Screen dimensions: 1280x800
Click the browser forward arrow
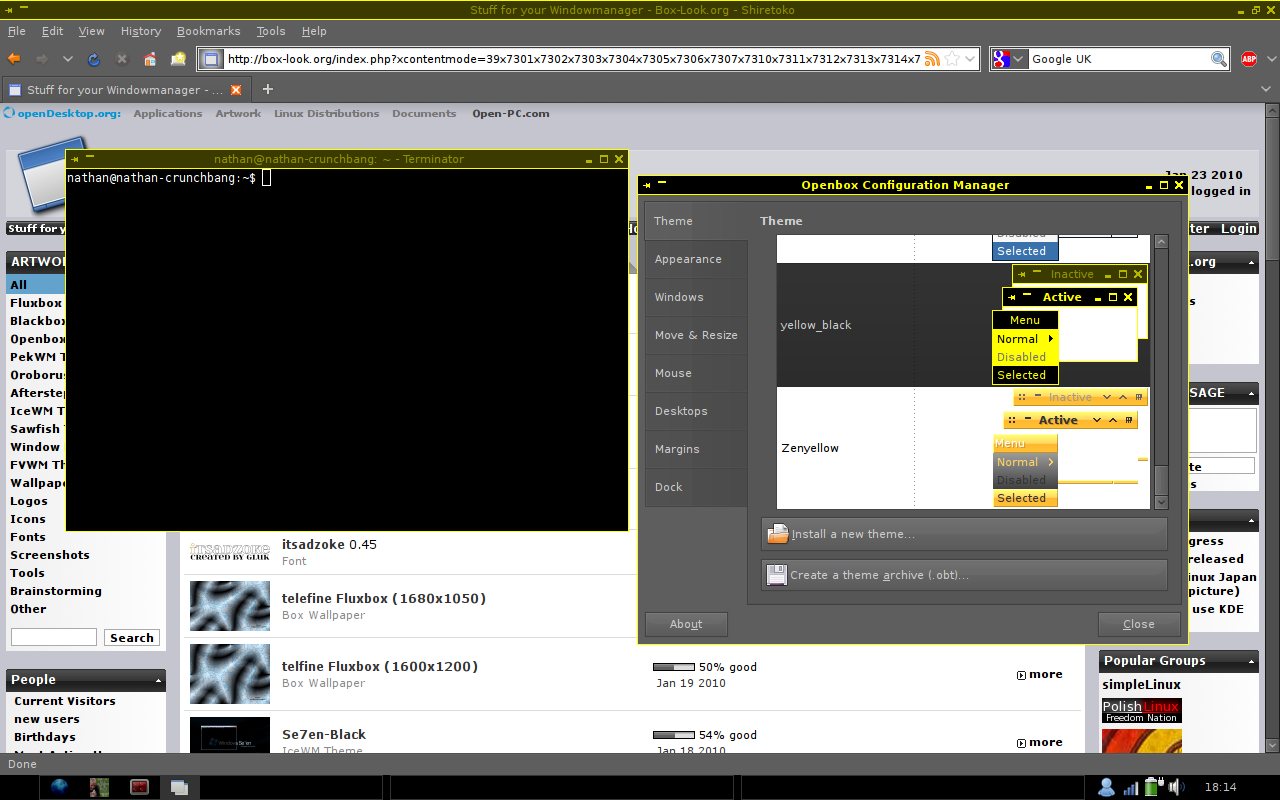click(x=42, y=59)
